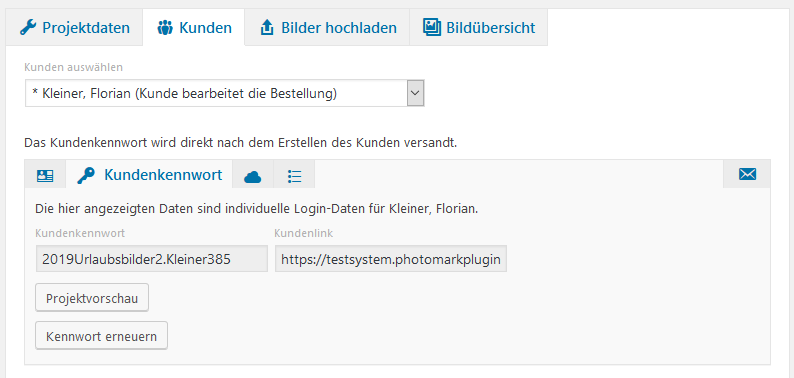Click the Kundenkennwort password field
Screen dimensions: 794x378
tap(151, 259)
